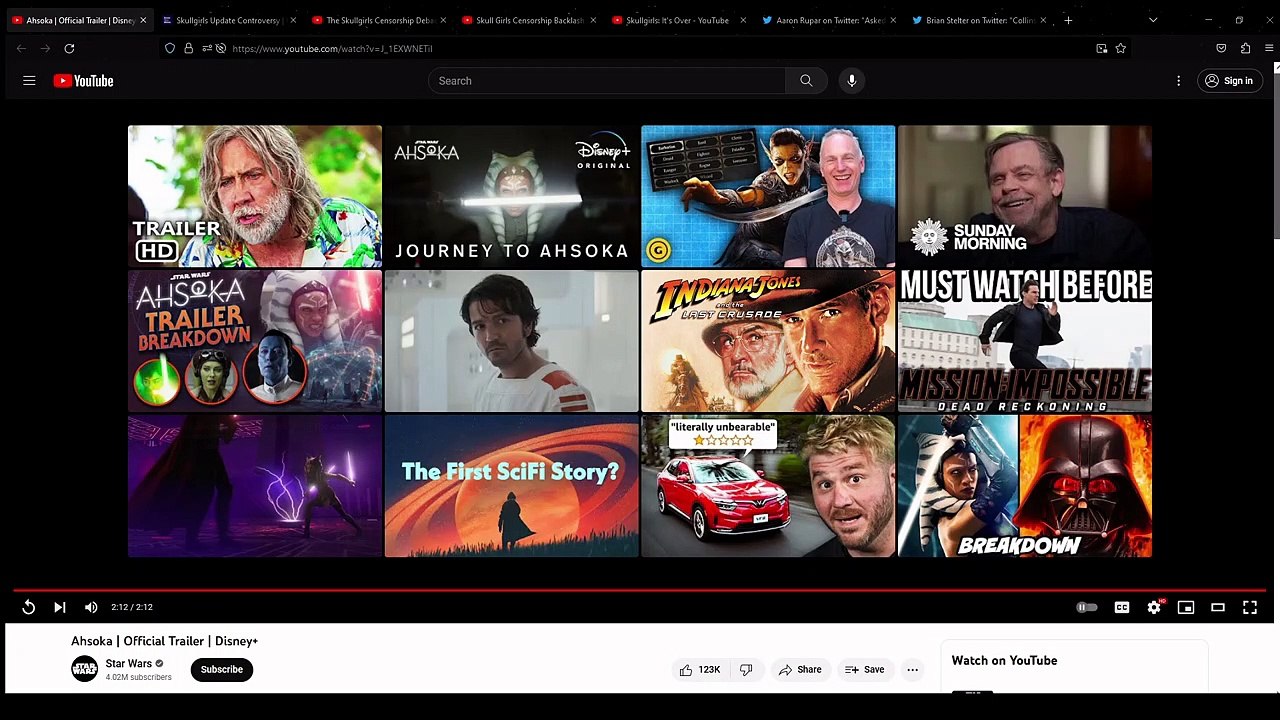This screenshot has width=1280, height=720.
Task: Open a new browser tab
Action: [1068, 20]
